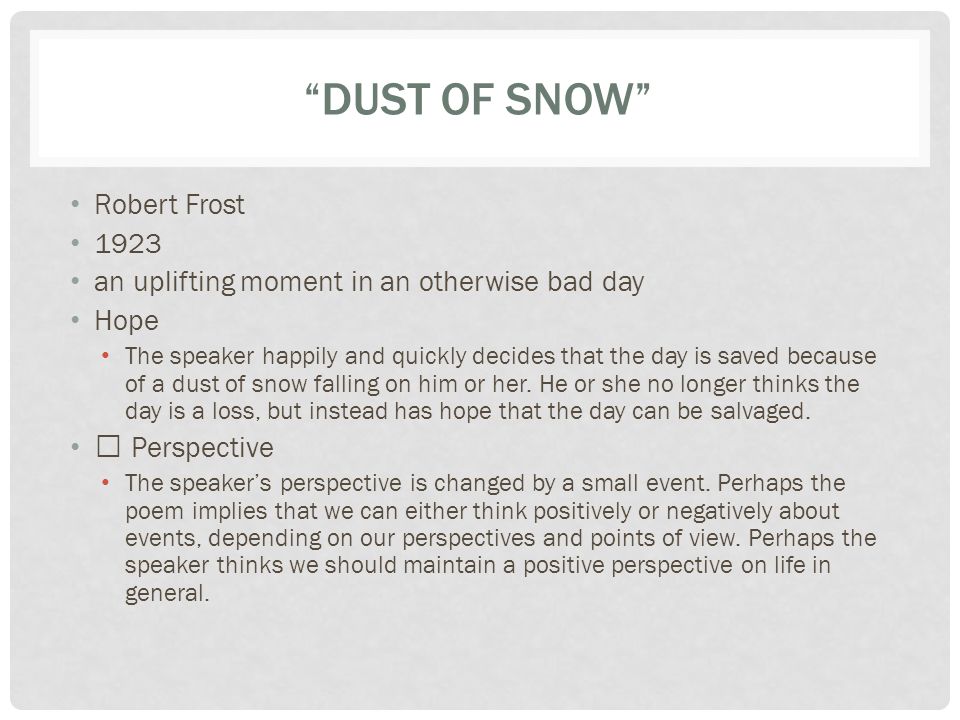Click the word "general" ending the last paragraph

(167, 593)
